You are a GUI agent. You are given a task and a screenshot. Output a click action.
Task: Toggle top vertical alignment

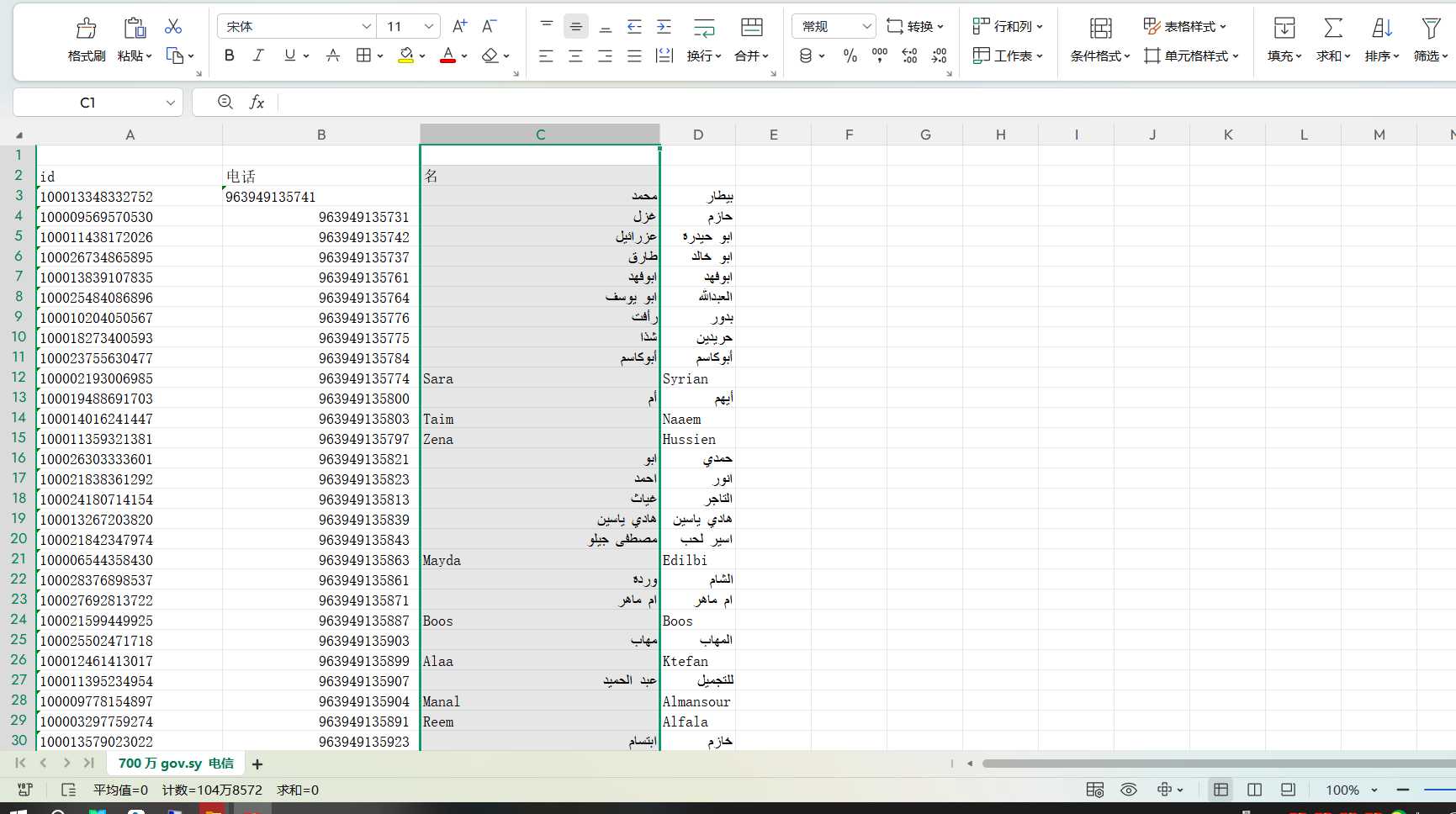coord(547,27)
